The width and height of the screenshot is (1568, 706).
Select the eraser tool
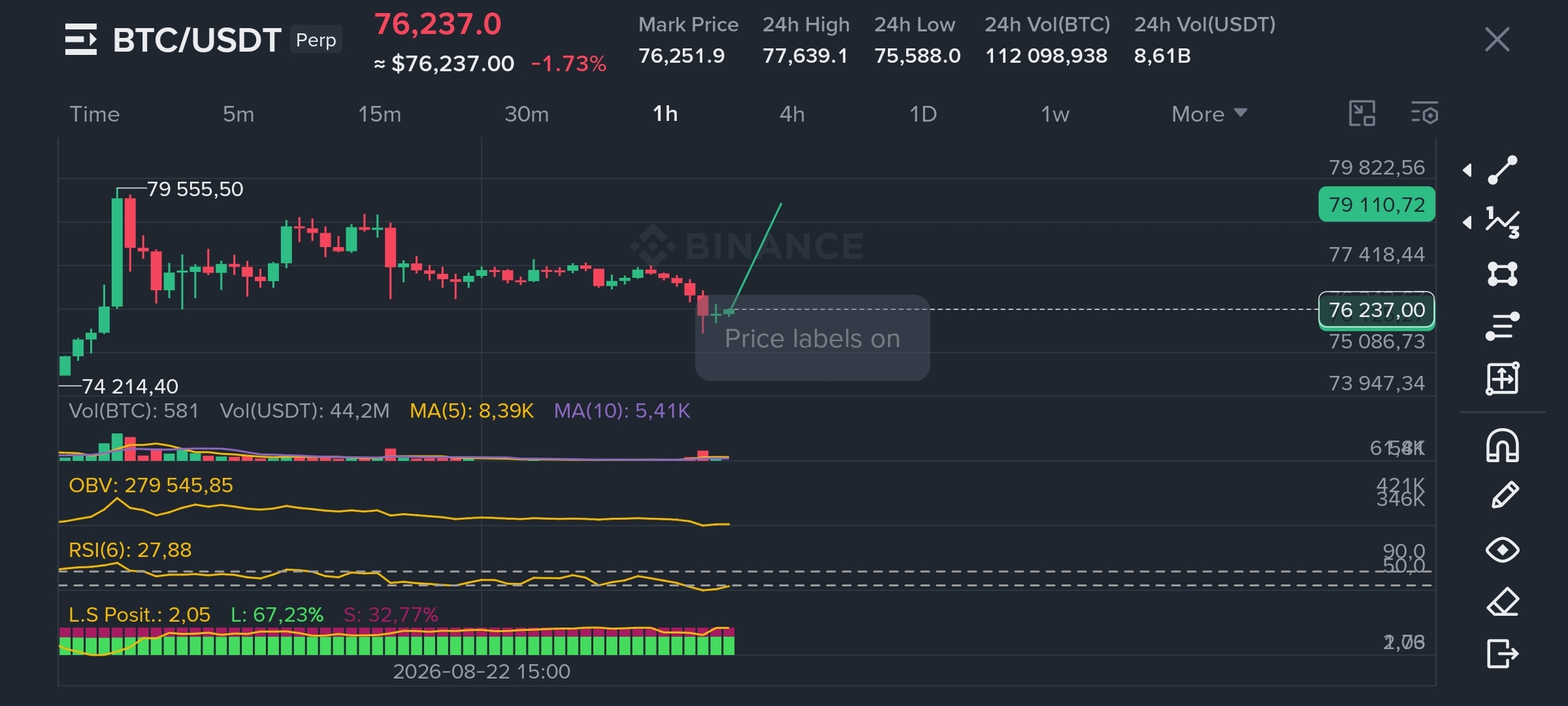point(1503,601)
